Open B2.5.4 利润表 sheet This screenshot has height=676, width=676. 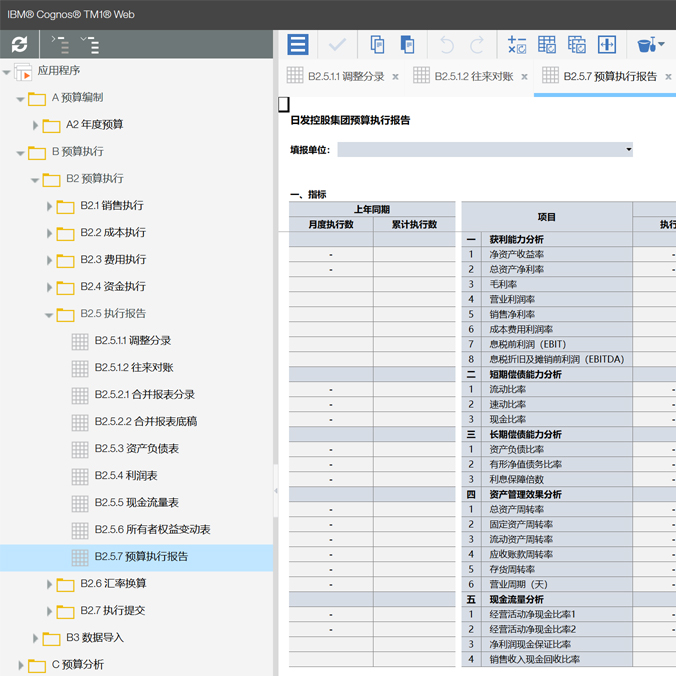(125, 476)
